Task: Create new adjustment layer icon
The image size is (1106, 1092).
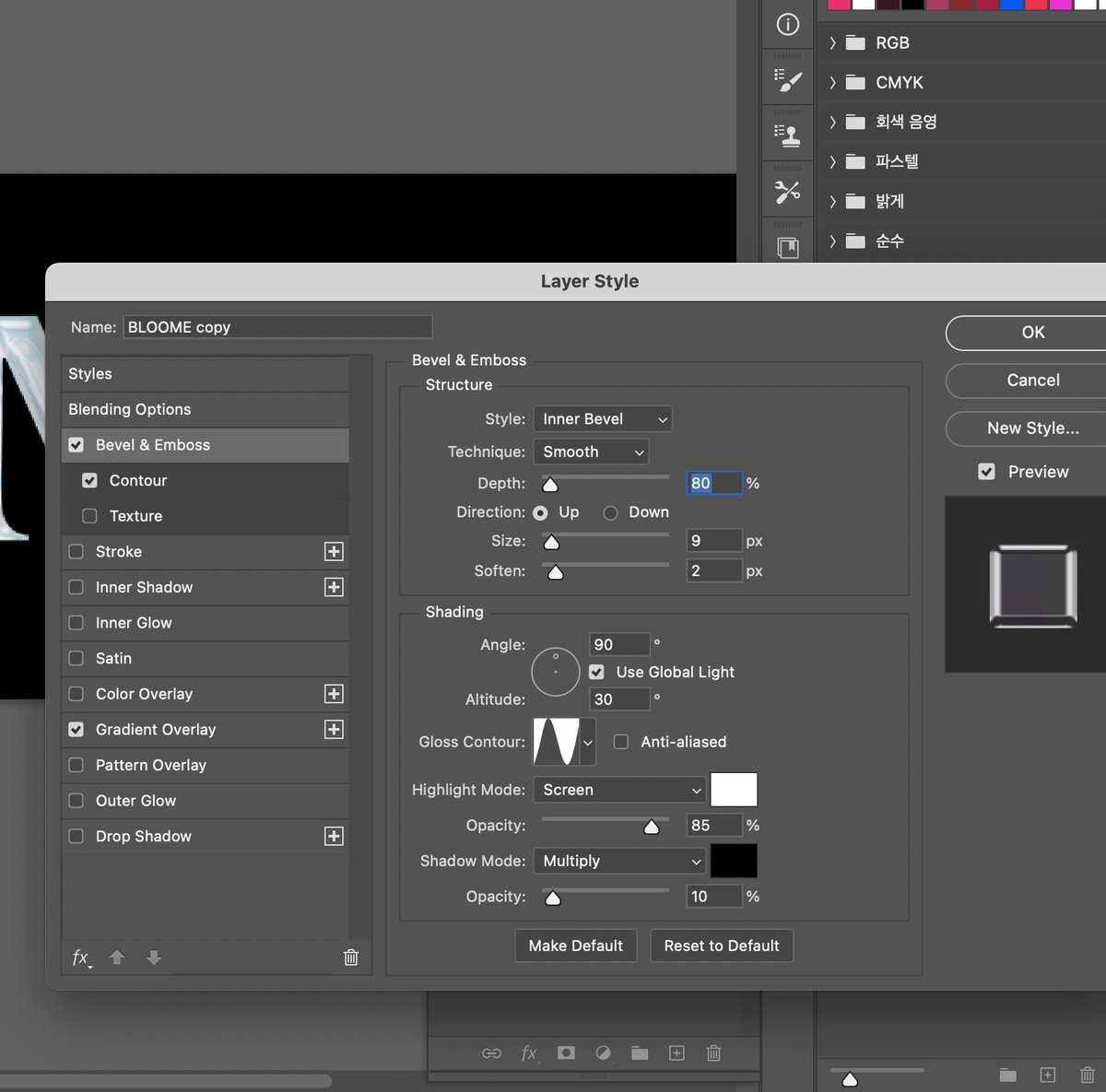Action: click(x=603, y=1052)
